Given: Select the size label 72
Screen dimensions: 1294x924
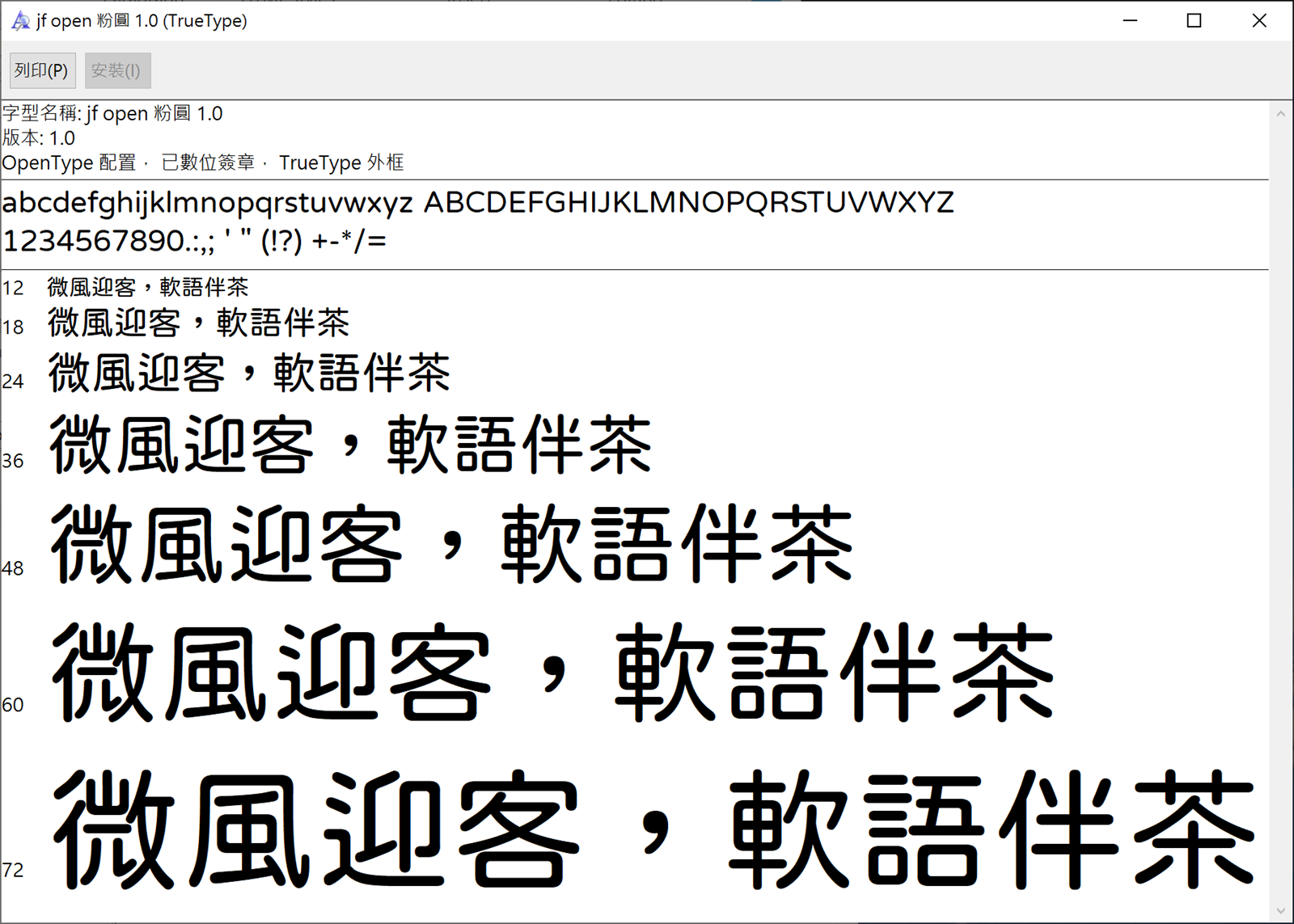Looking at the screenshot, I should tap(13, 871).
